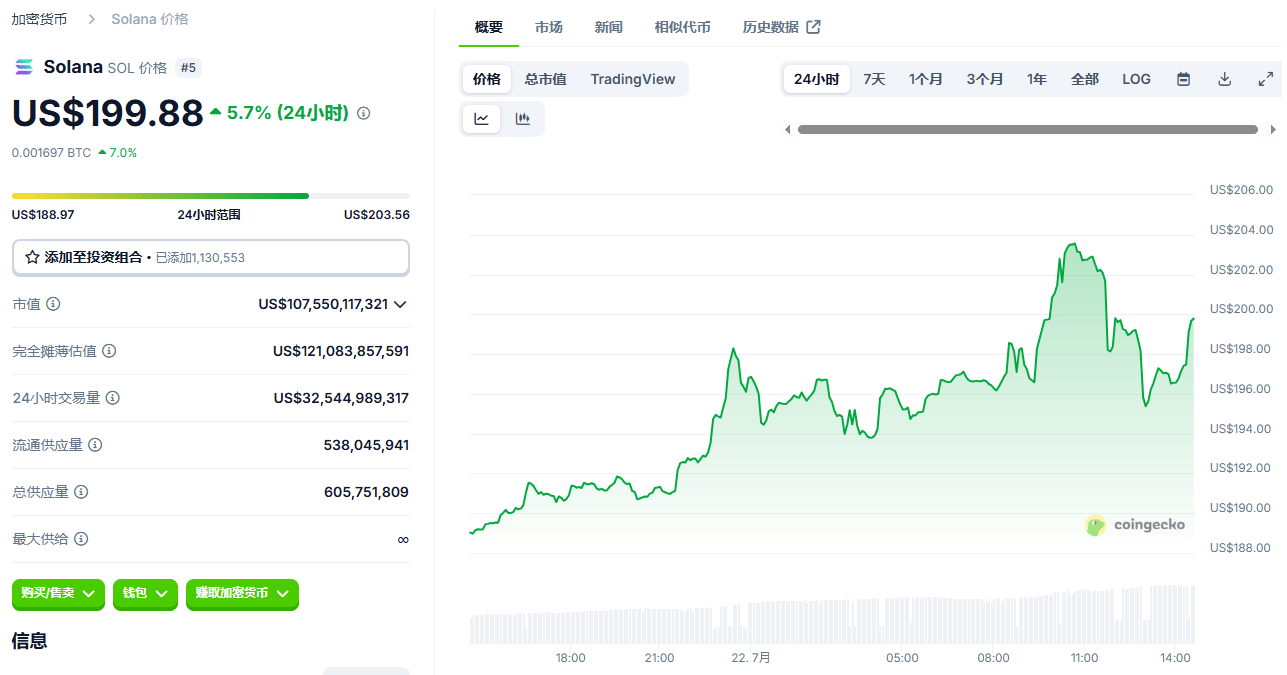This screenshot has width=1287, height=675.
Task: Open the 市场 tab
Action: pos(549,27)
